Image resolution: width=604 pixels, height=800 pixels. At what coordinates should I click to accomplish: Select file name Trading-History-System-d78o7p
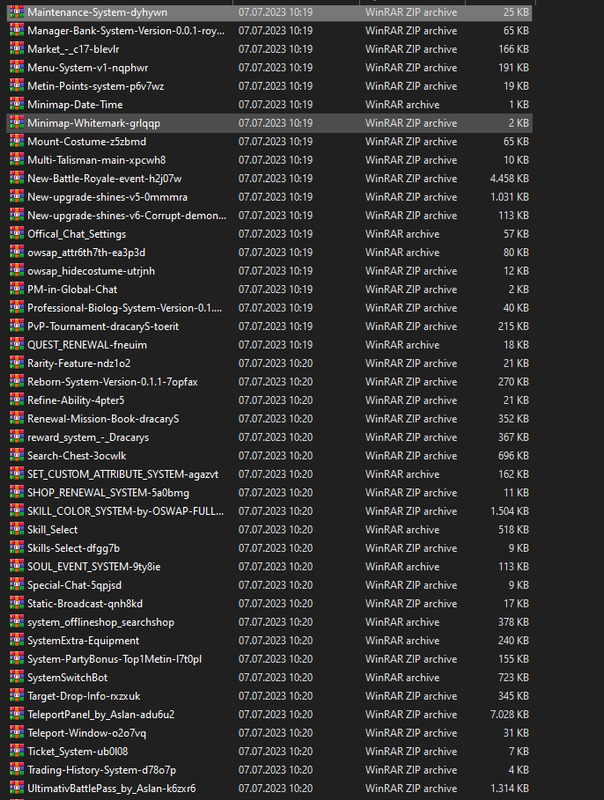102,770
